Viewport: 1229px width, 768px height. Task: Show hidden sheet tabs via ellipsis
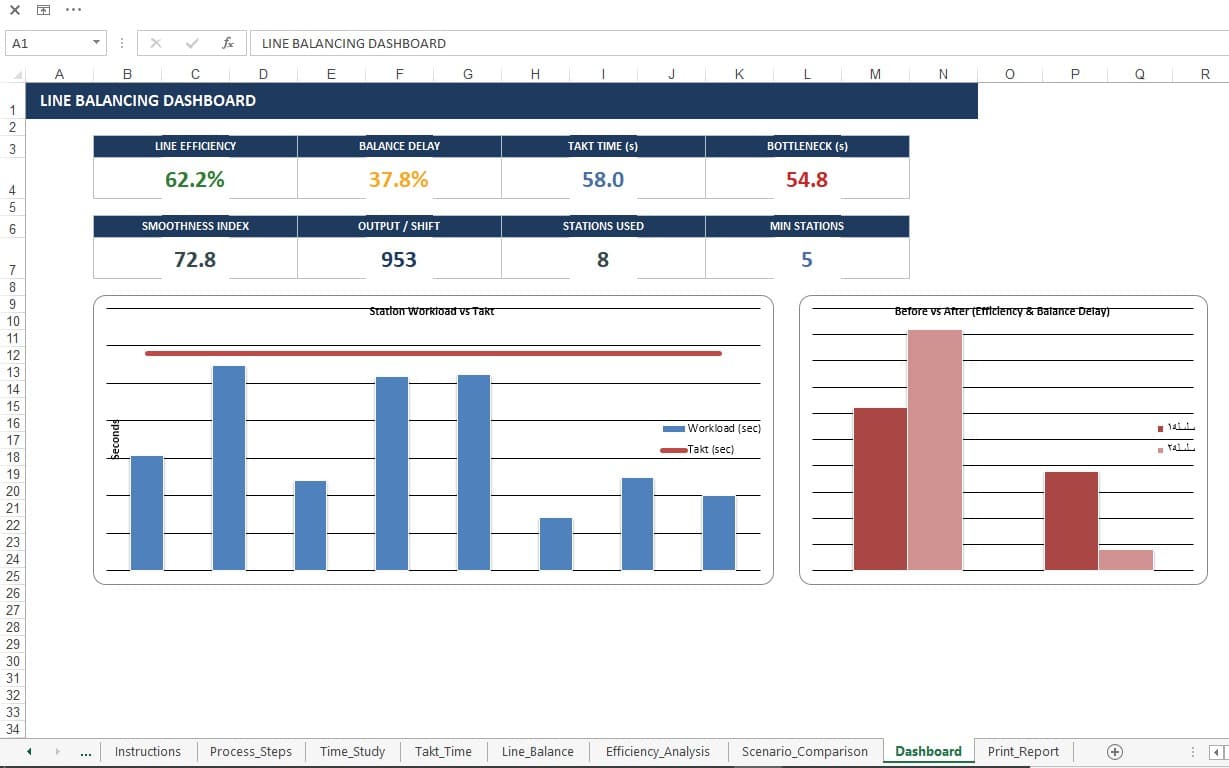(85, 752)
